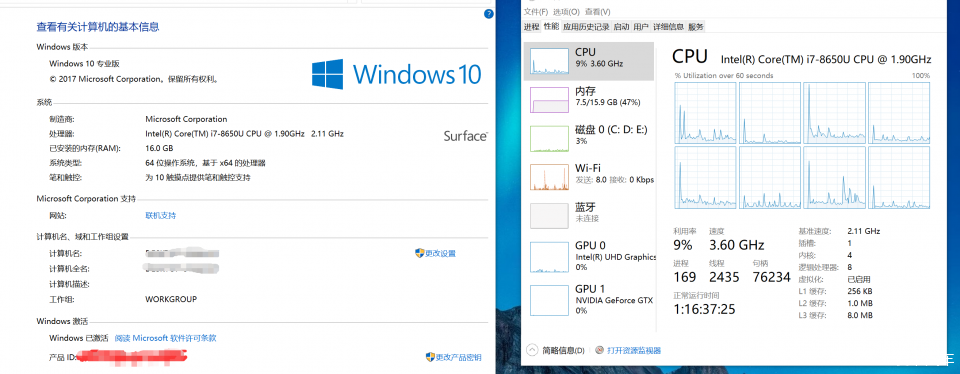
Task: Click threads count 2435
Action: coord(724,277)
